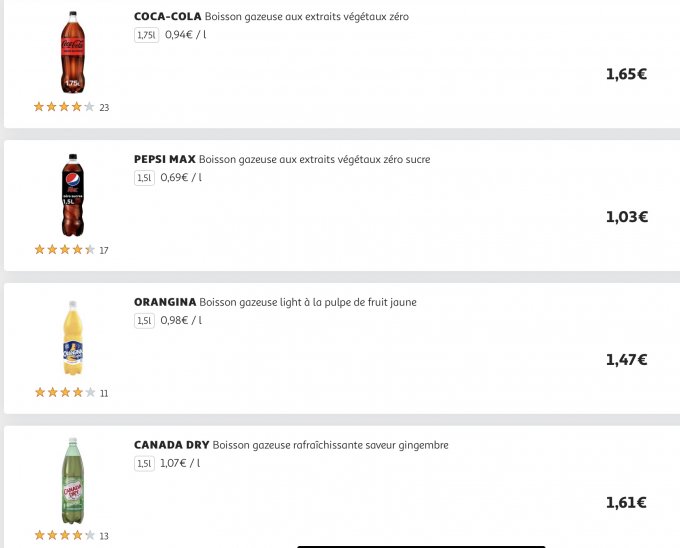View the Canada Dry bottle picture
The height and width of the screenshot is (548, 680).
(x=73, y=481)
